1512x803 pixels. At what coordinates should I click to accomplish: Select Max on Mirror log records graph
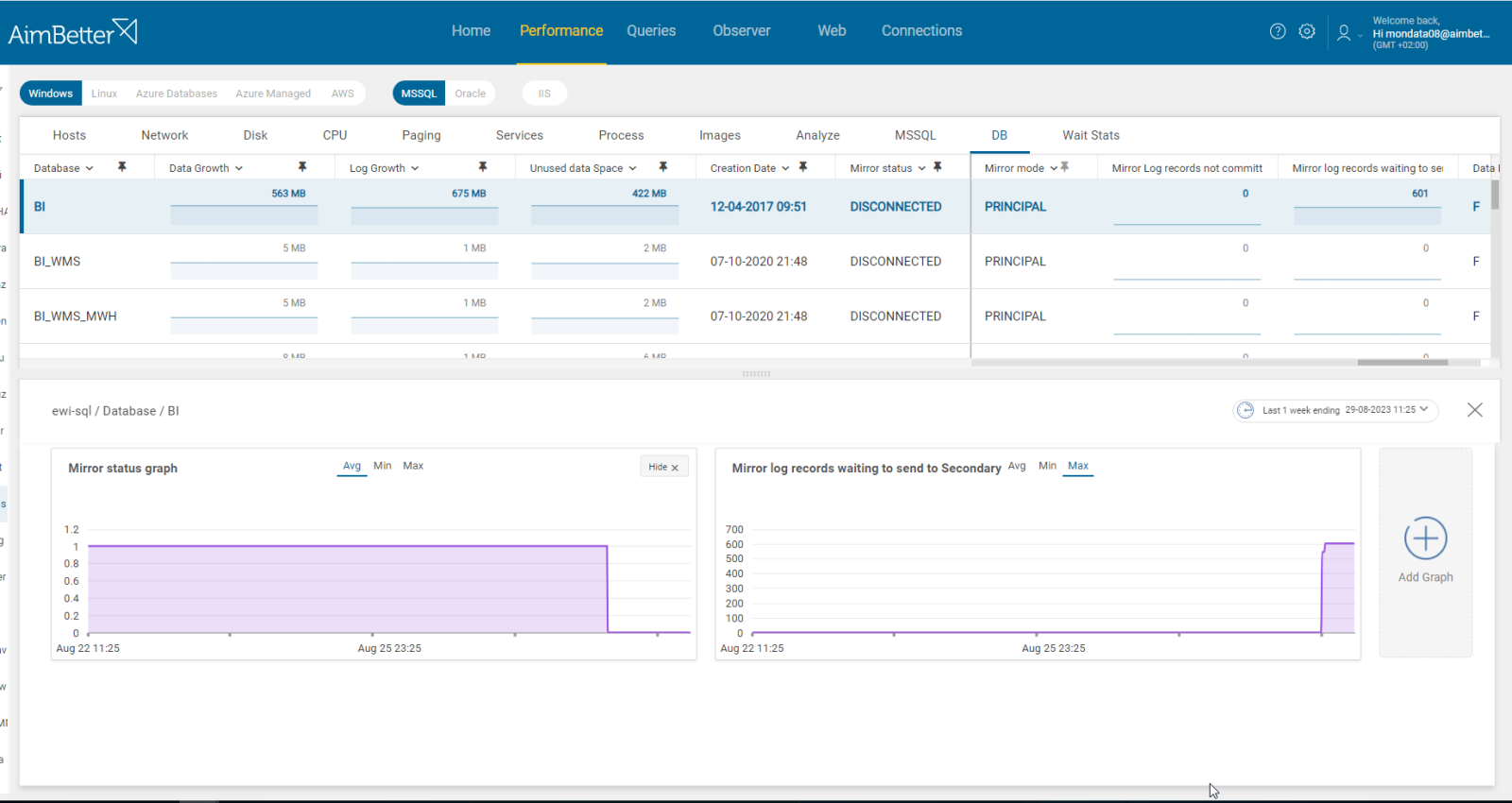pos(1078,466)
